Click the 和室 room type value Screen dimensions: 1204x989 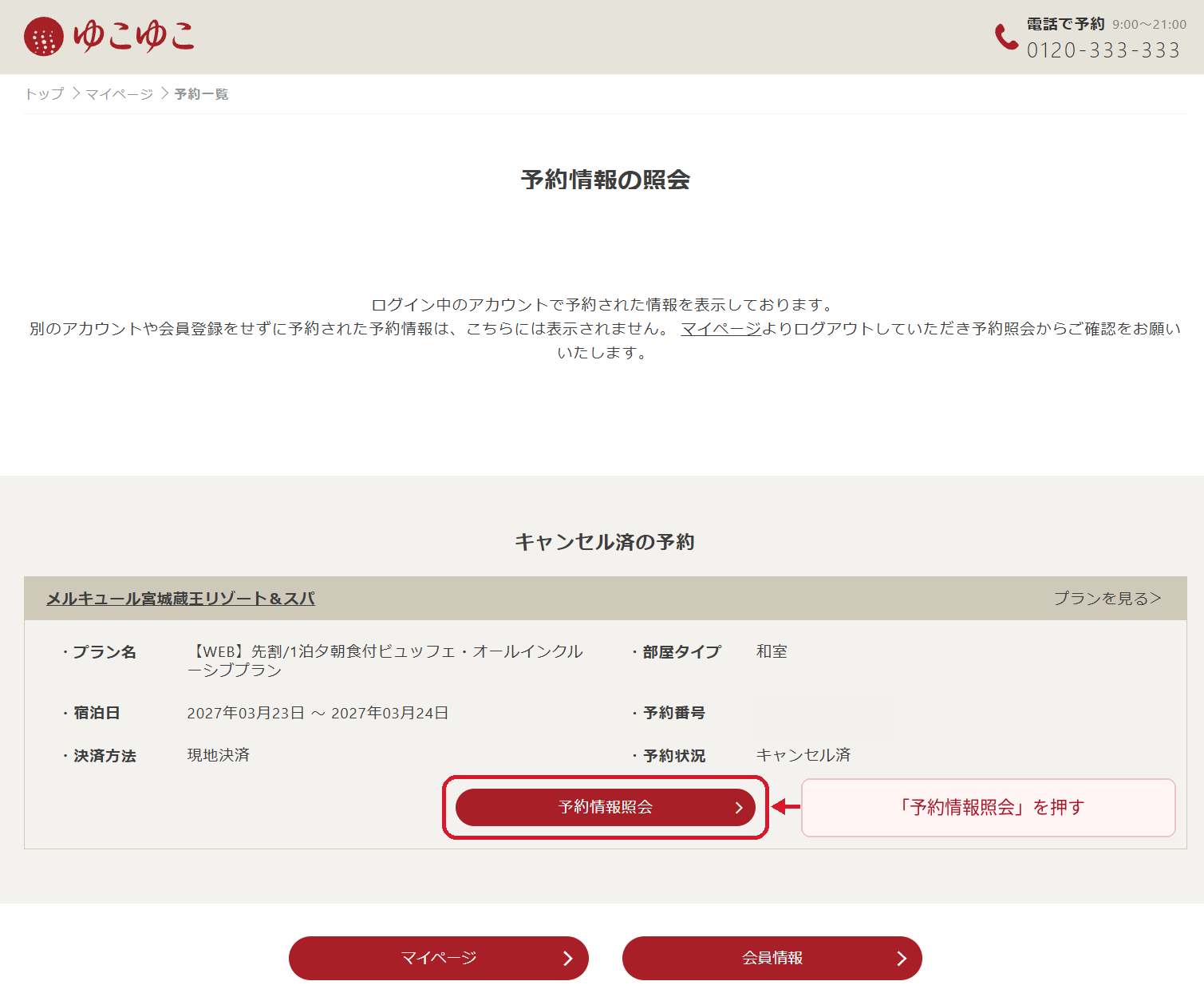pos(772,651)
